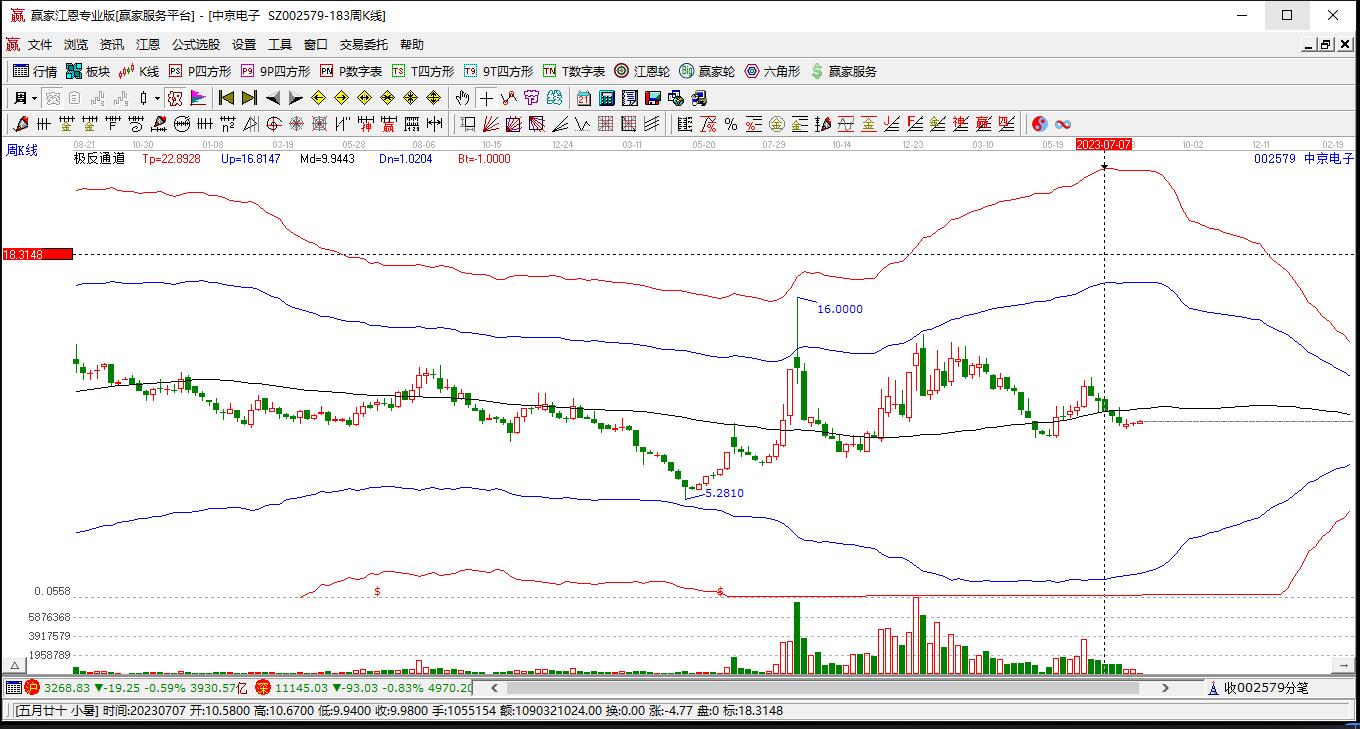The image size is (1360, 729).
Task: Jump to the first bar
Action: [227, 98]
